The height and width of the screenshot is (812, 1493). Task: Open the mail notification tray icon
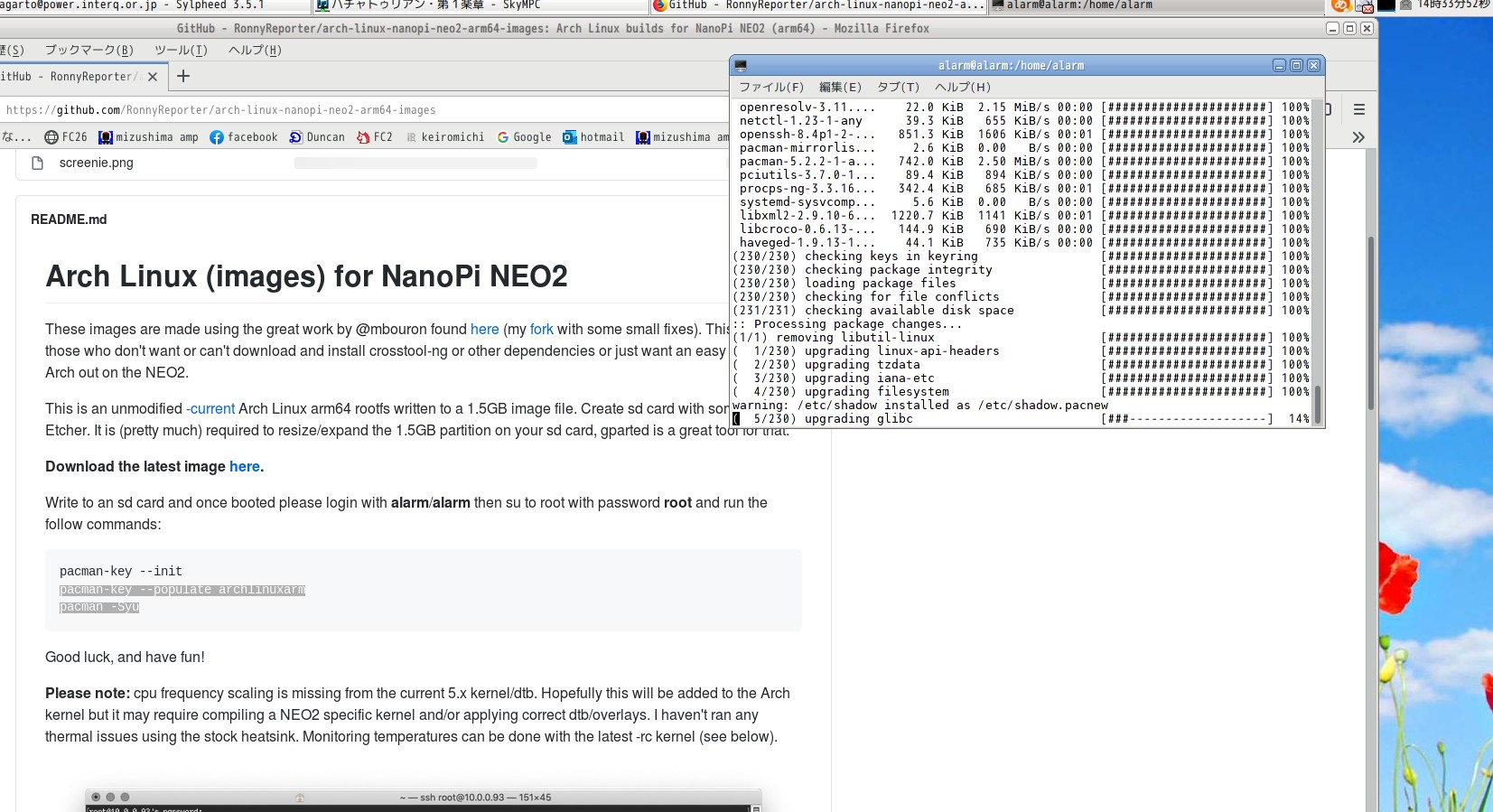point(1365,5)
